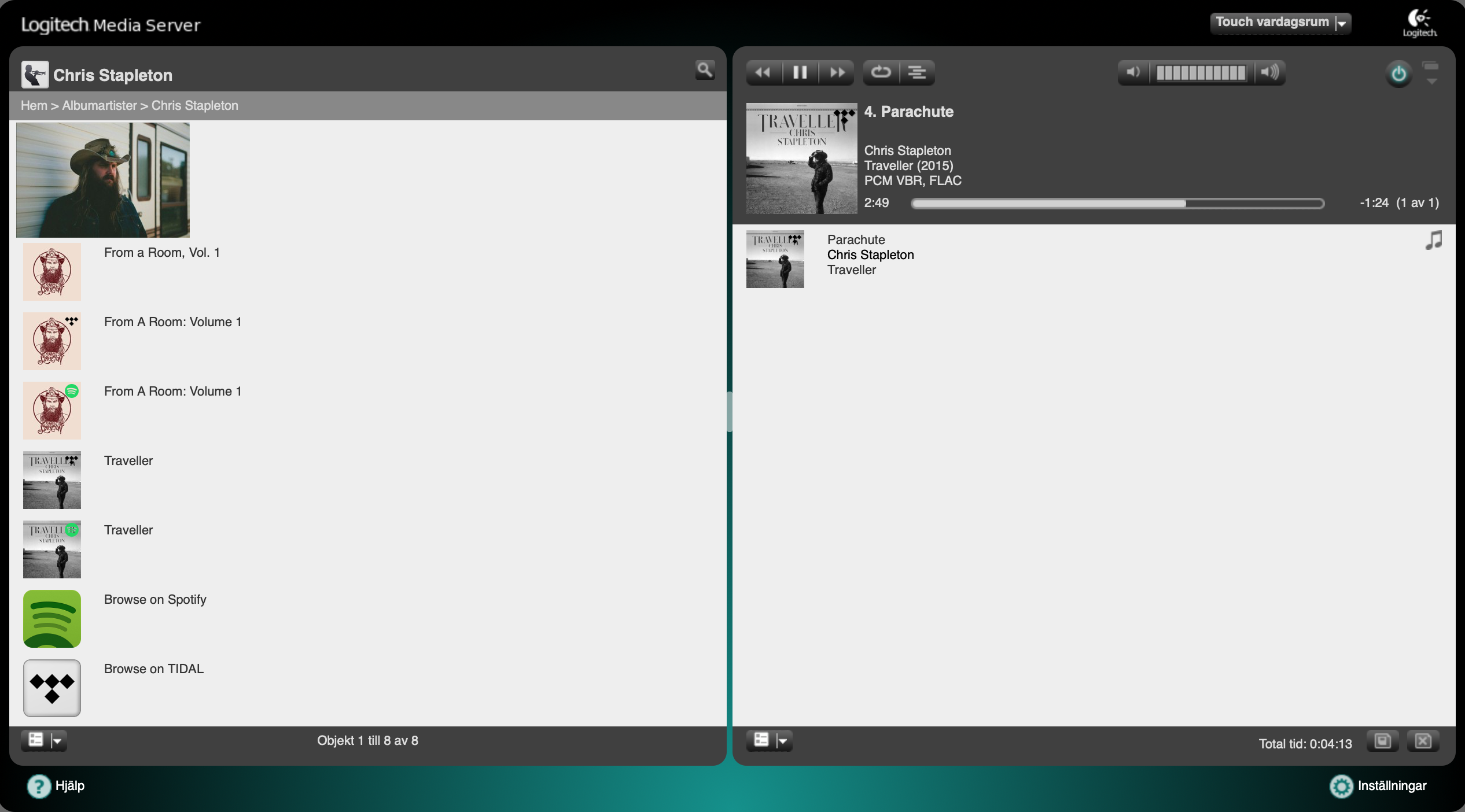Click the browse panel list view icon
1465x812 pixels.
36,740
